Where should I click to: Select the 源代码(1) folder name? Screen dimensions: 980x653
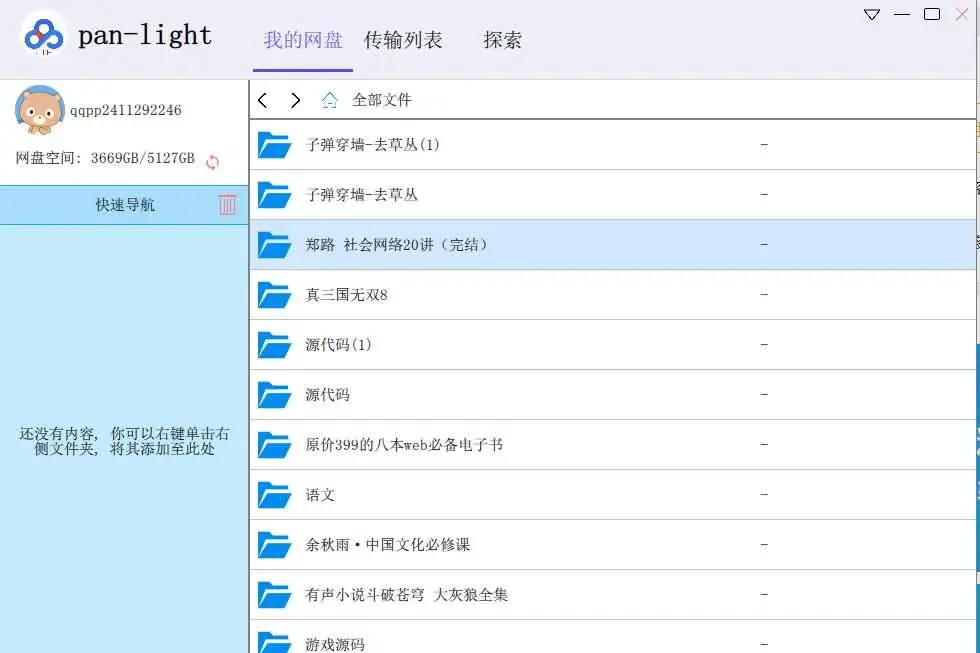click(x=338, y=345)
